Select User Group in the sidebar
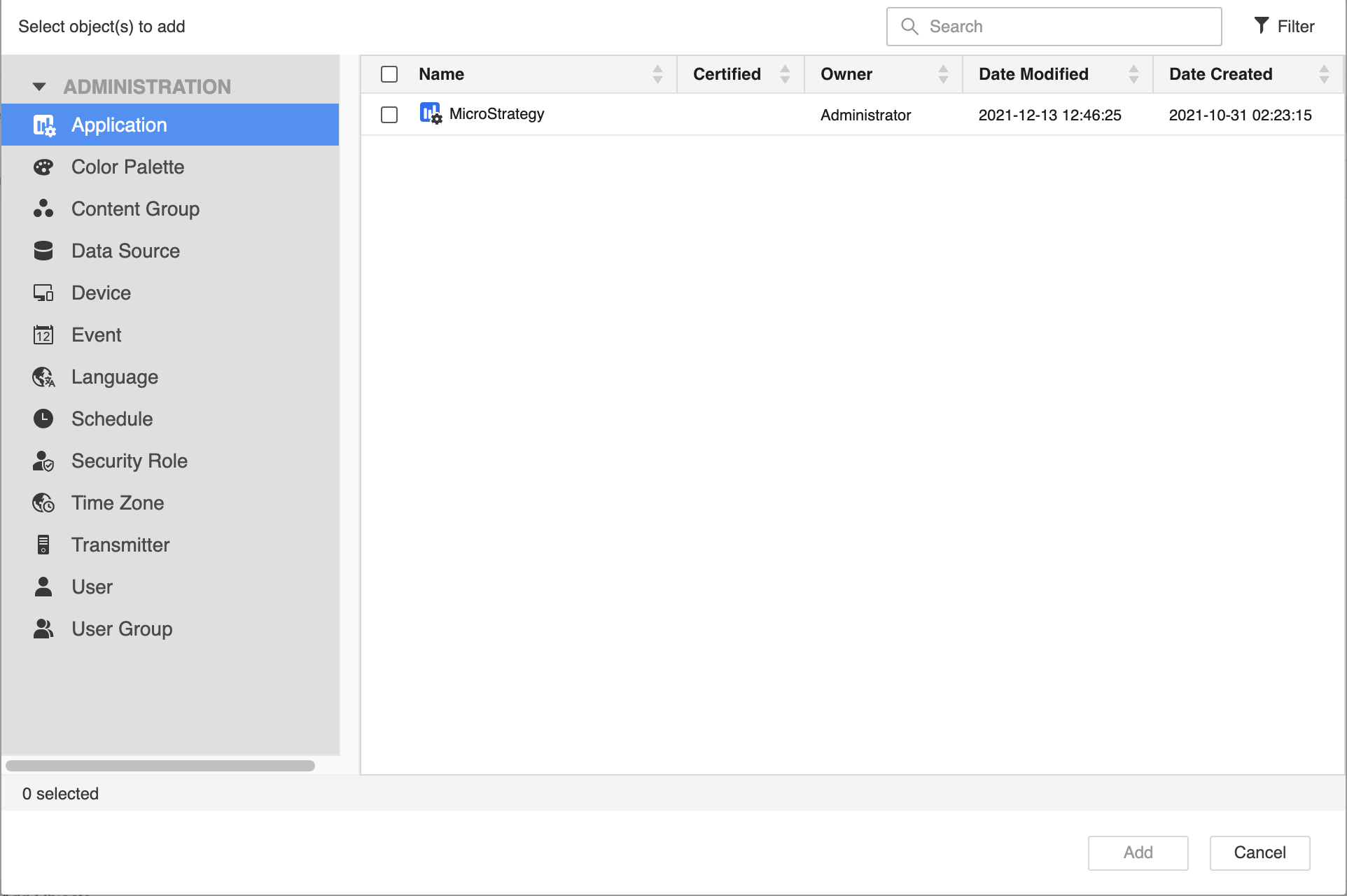The height and width of the screenshot is (896, 1347). [122, 629]
